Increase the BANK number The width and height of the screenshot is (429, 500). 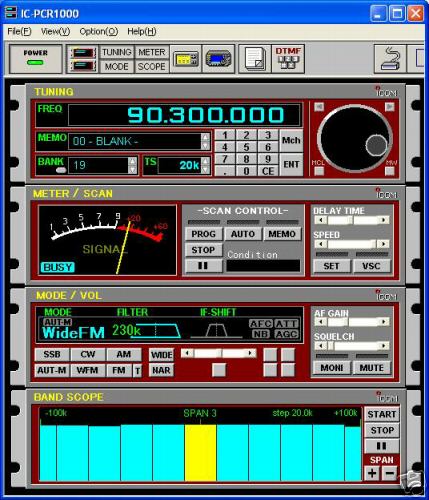click(x=132, y=161)
